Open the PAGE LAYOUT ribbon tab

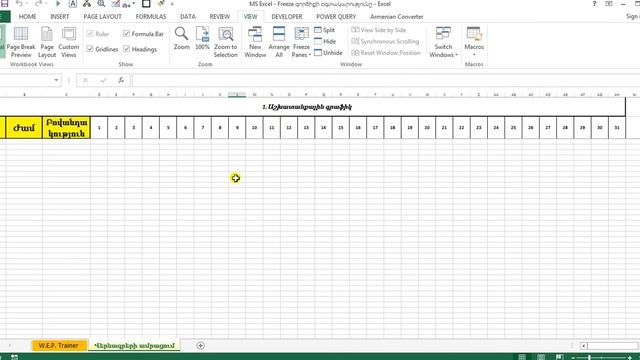[x=102, y=16]
